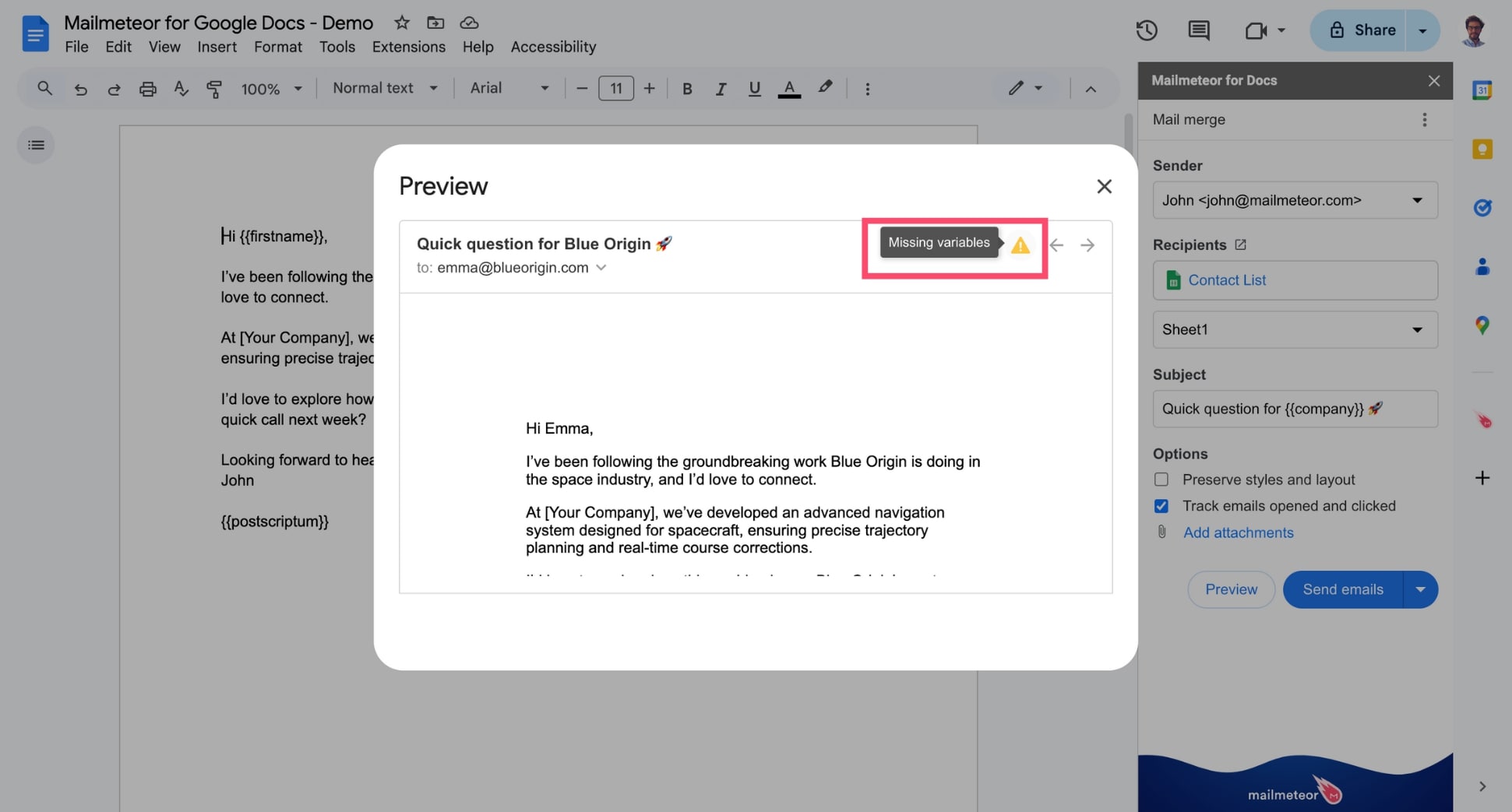
Task: Open the Send emails options arrow
Action: point(1420,589)
